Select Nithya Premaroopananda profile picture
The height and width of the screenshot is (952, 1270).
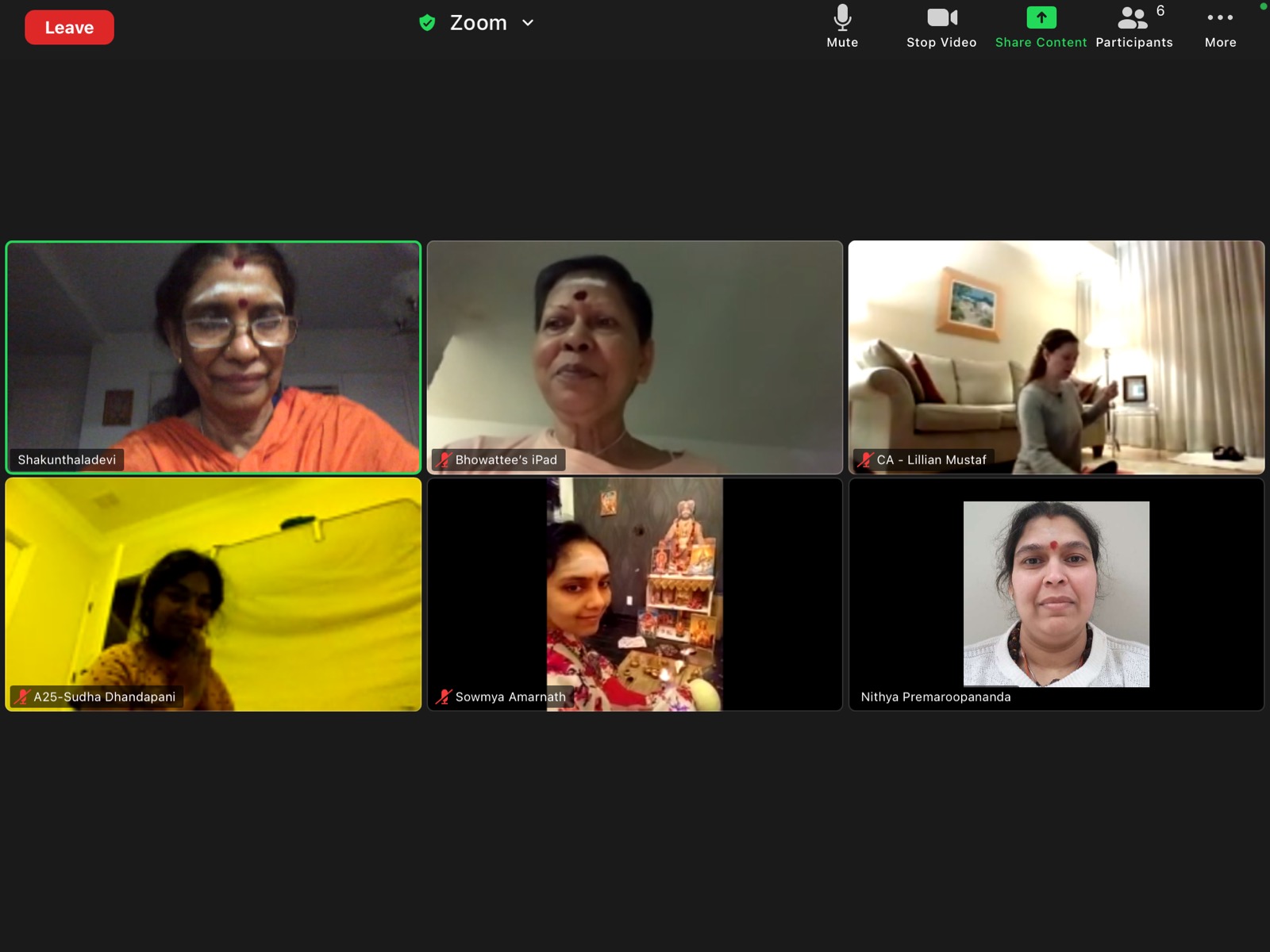point(1056,593)
